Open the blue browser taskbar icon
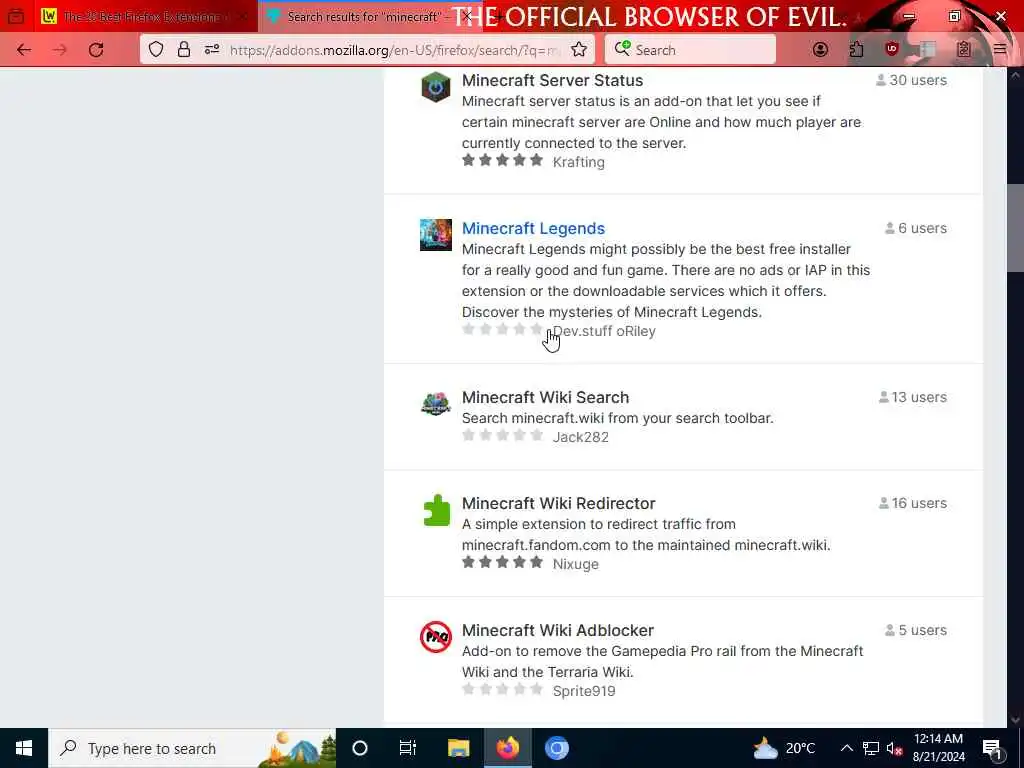Viewport: 1024px width, 768px height. [556, 748]
